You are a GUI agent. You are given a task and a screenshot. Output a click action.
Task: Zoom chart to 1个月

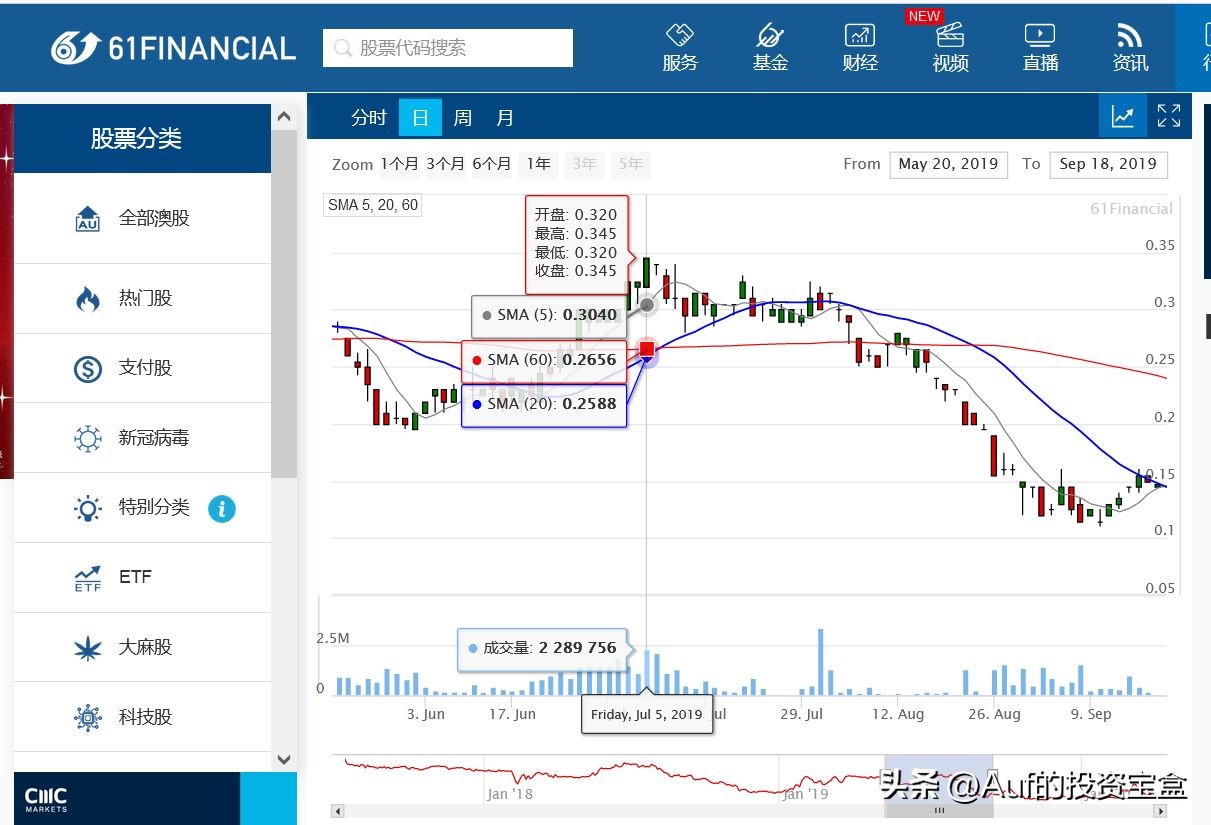(399, 164)
